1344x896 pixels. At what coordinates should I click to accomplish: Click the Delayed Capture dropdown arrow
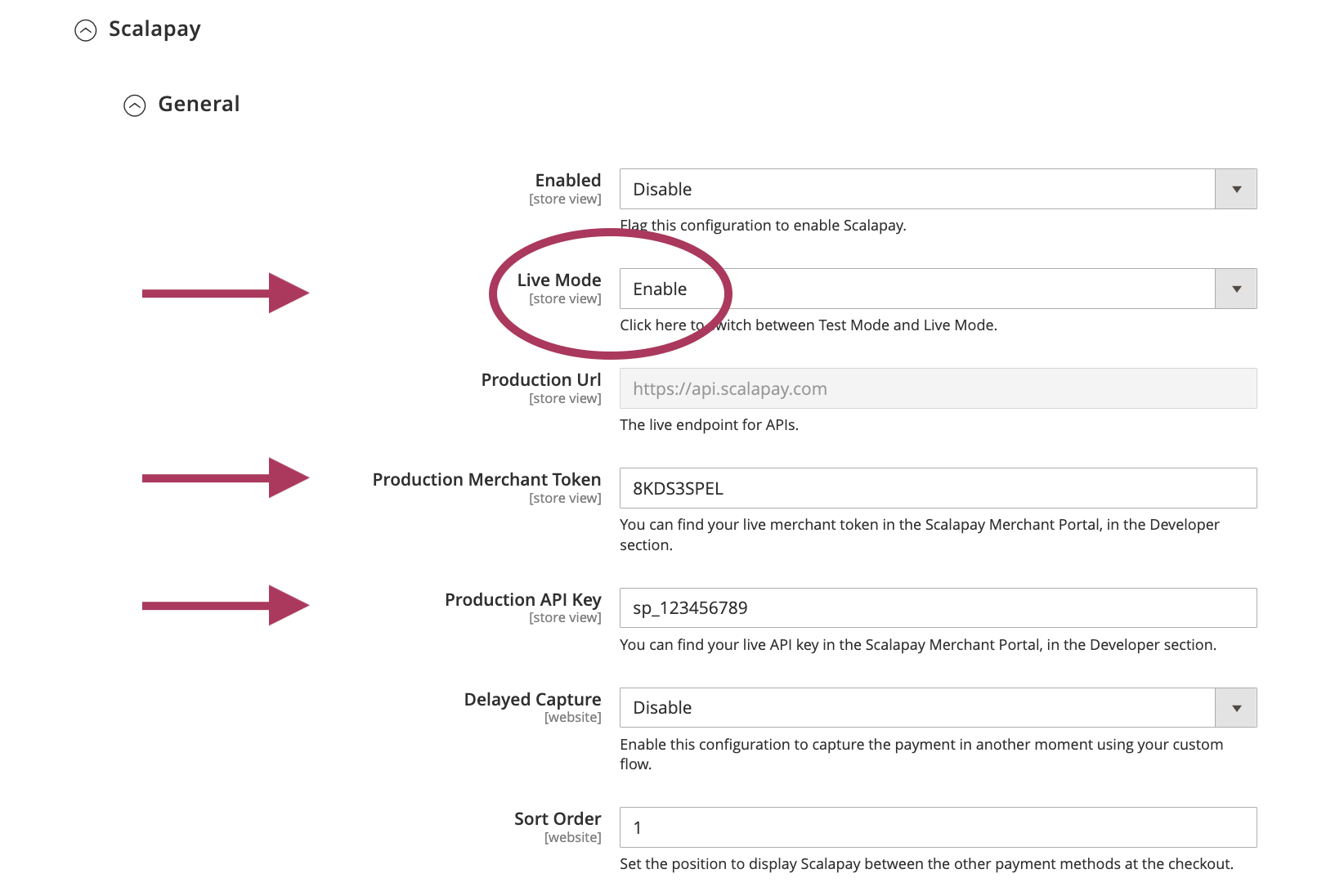click(x=1236, y=707)
